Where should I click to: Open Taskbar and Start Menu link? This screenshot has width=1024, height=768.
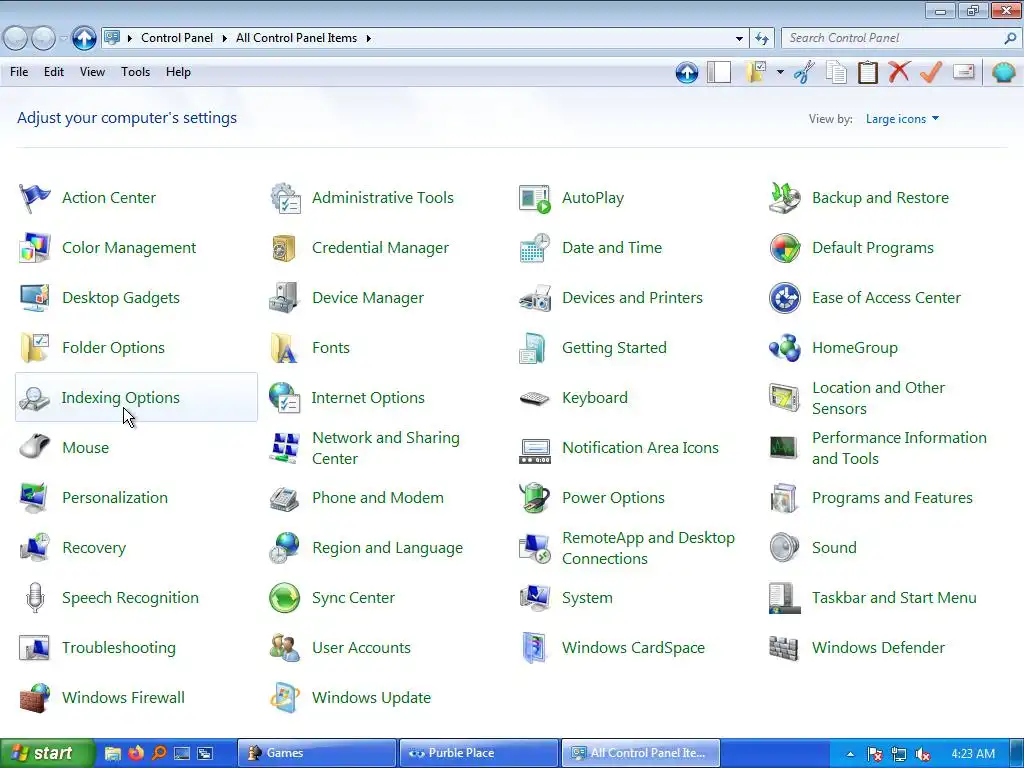pyautogui.click(x=894, y=598)
